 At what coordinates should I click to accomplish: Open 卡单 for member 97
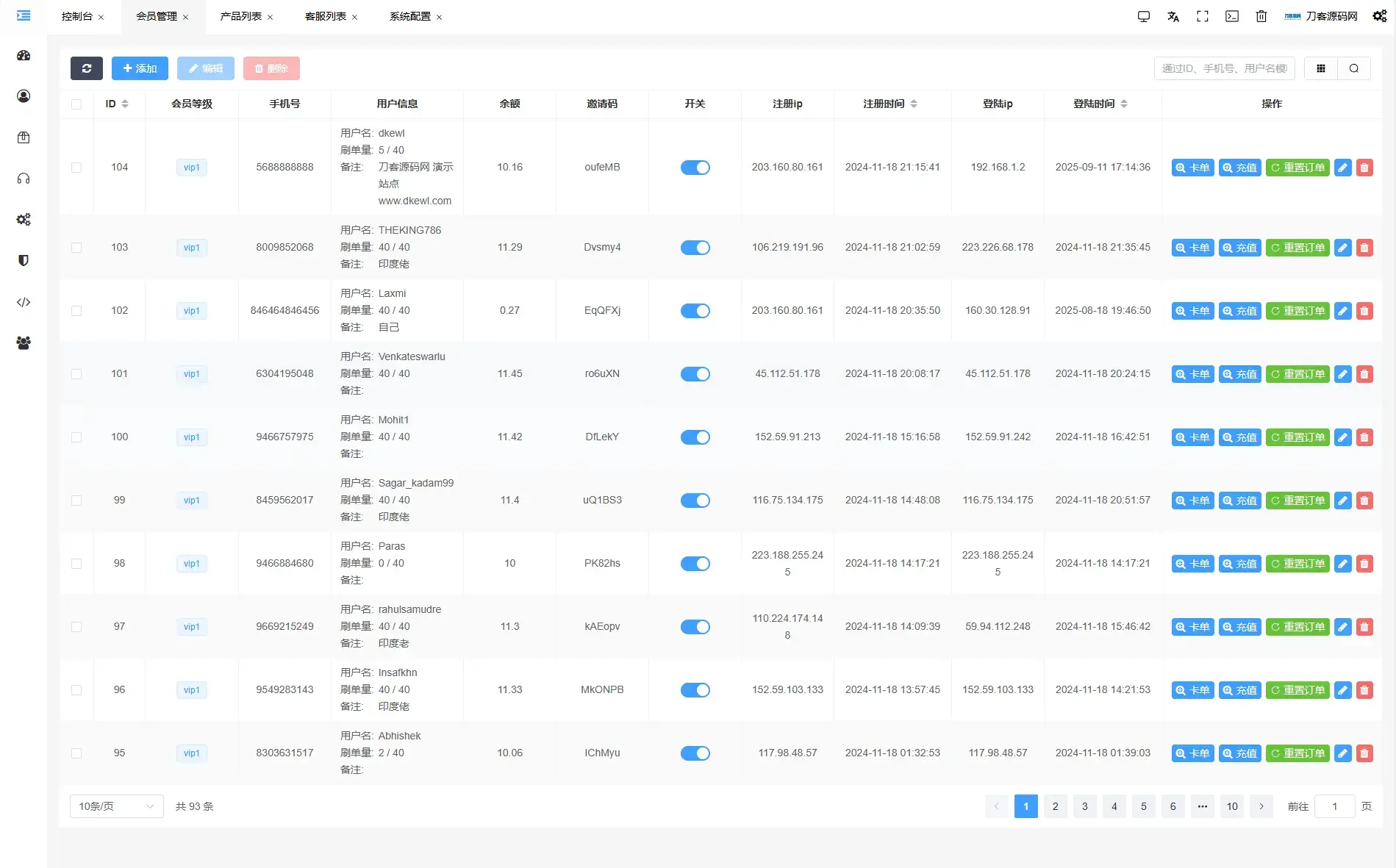tap(1192, 627)
